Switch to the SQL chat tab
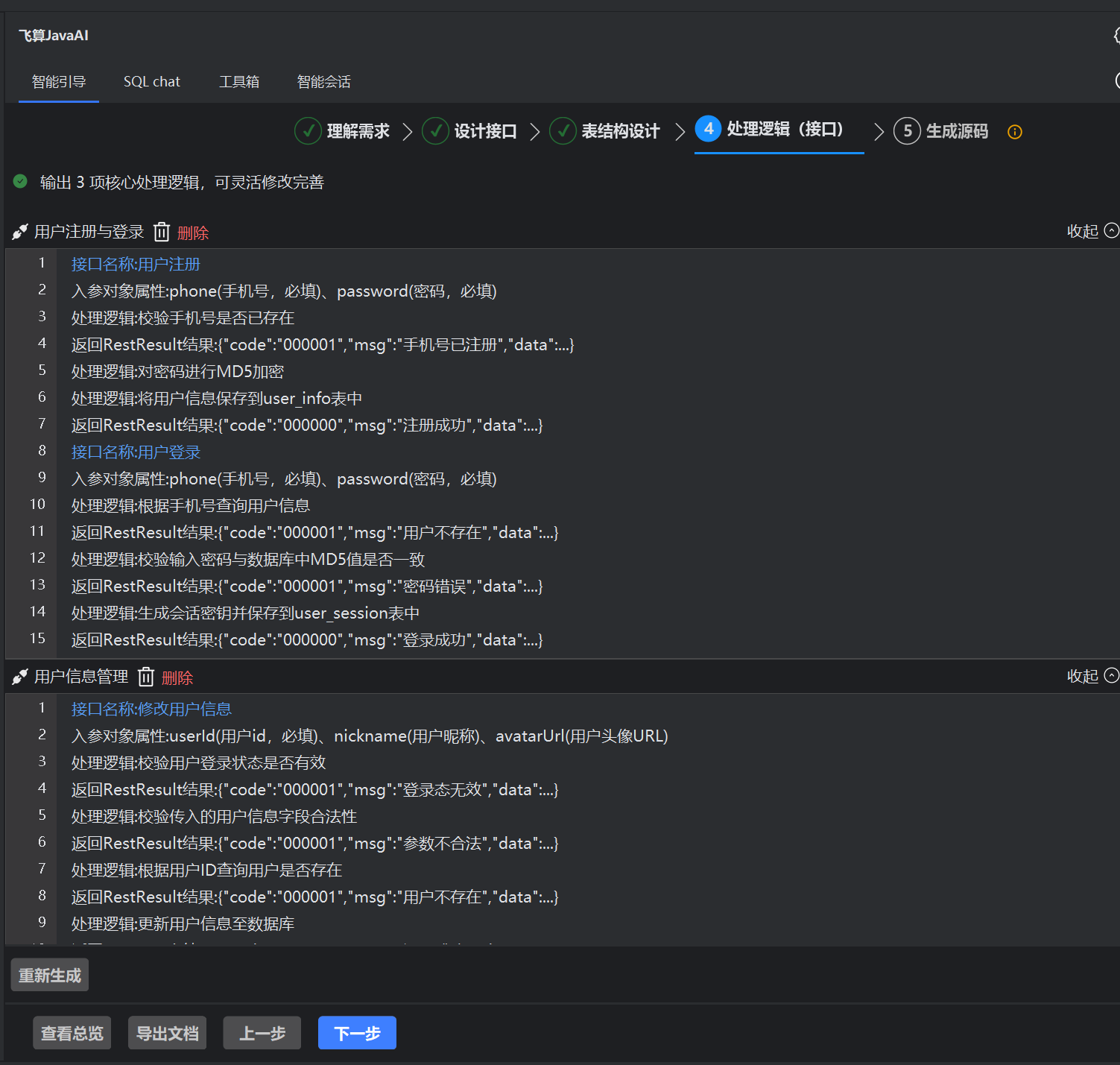The image size is (1120, 1065). tap(152, 82)
